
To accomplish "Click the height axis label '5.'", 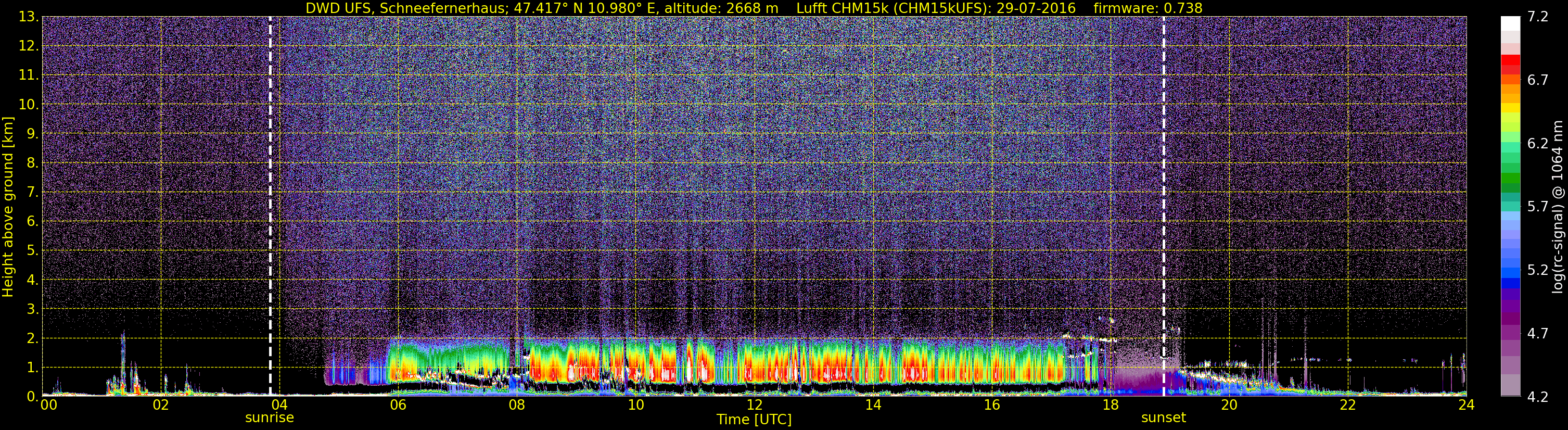I will 33,251.
